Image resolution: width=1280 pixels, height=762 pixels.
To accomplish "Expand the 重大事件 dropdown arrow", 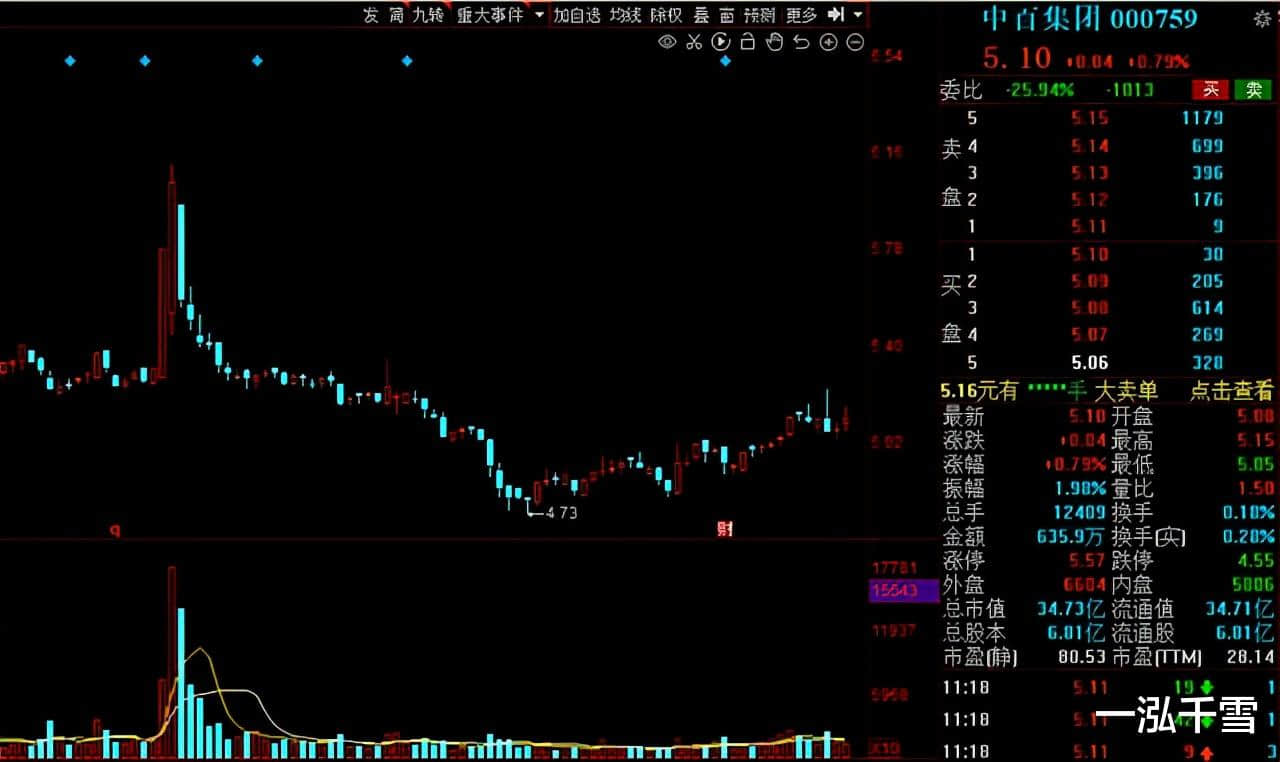I will (539, 15).
